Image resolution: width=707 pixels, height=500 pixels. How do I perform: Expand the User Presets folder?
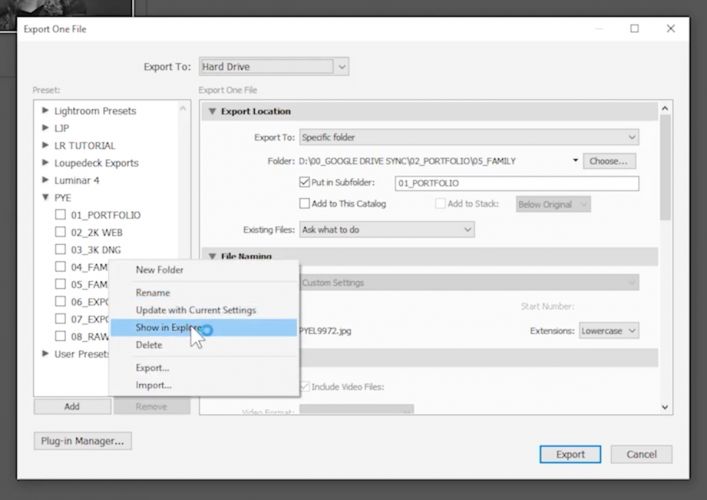click(45, 353)
